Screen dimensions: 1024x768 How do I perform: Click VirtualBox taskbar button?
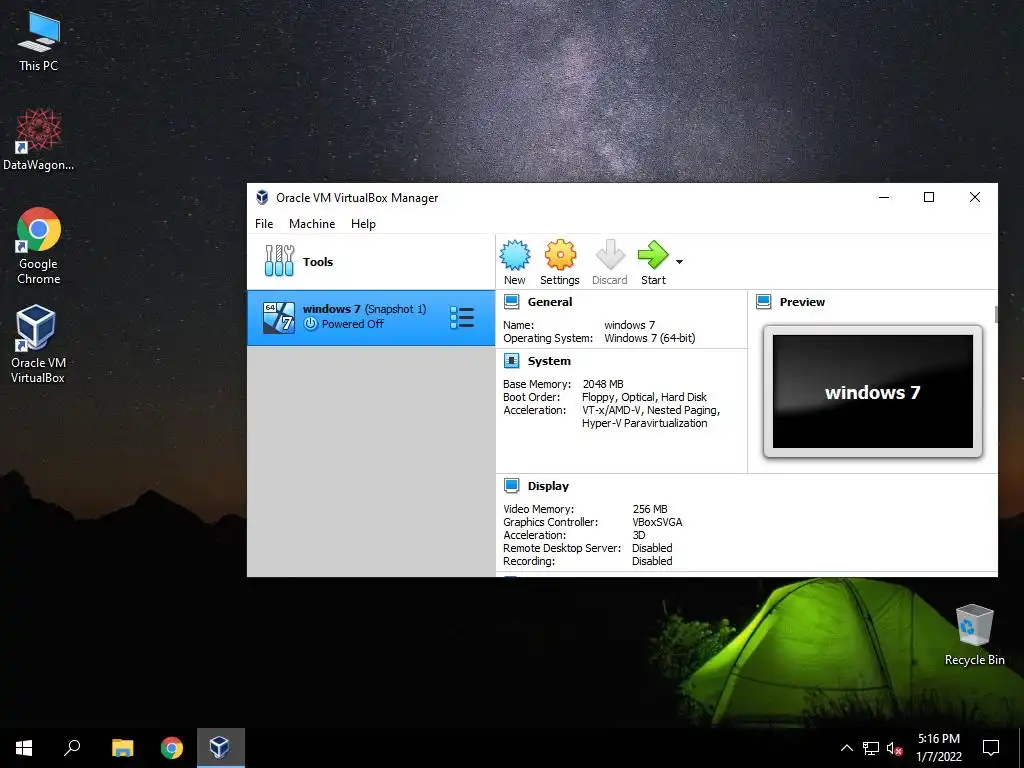click(221, 748)
